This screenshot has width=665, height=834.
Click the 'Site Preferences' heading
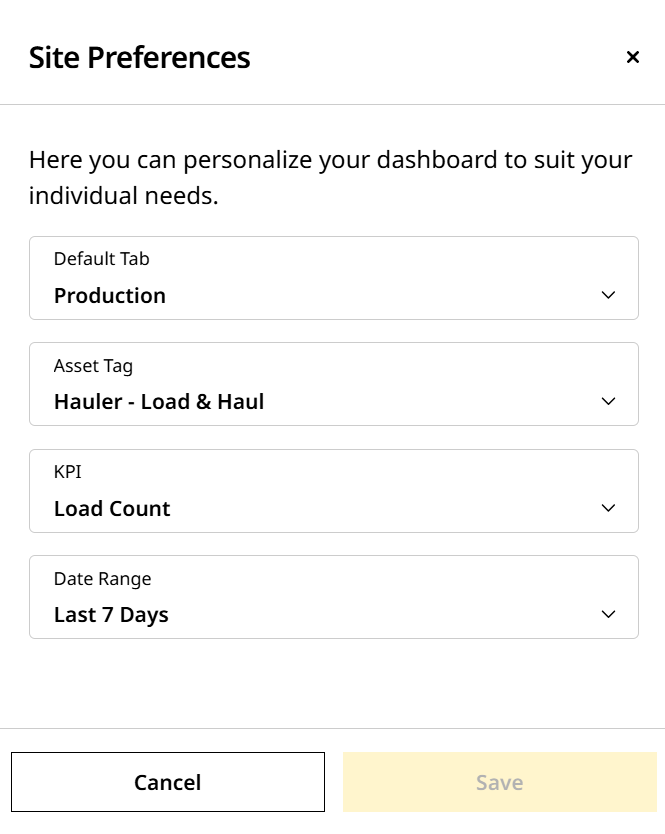pos(139,57)
